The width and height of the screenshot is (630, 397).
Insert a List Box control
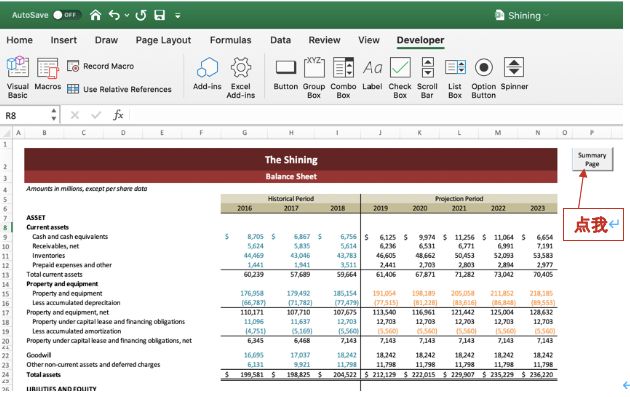455,77
